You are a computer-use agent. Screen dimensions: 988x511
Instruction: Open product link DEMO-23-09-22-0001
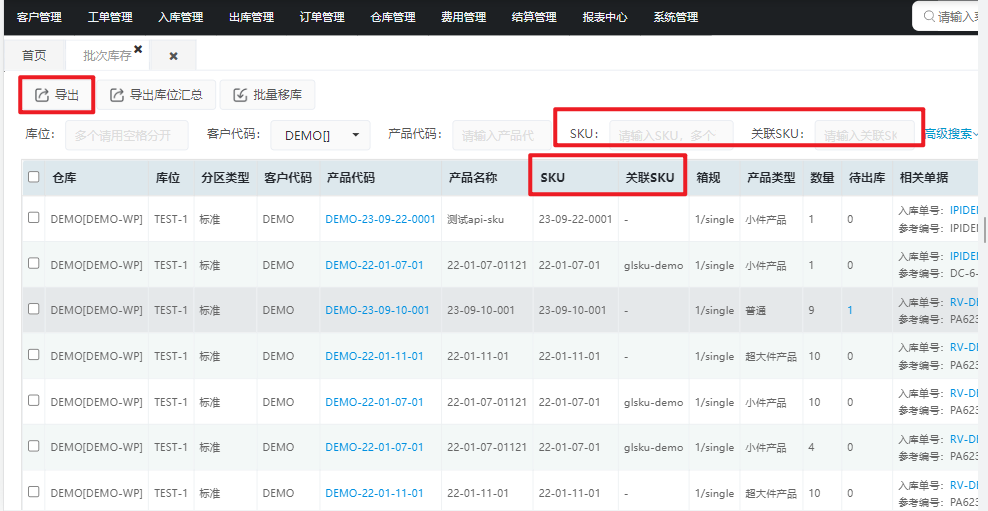(x=381, y=219)
